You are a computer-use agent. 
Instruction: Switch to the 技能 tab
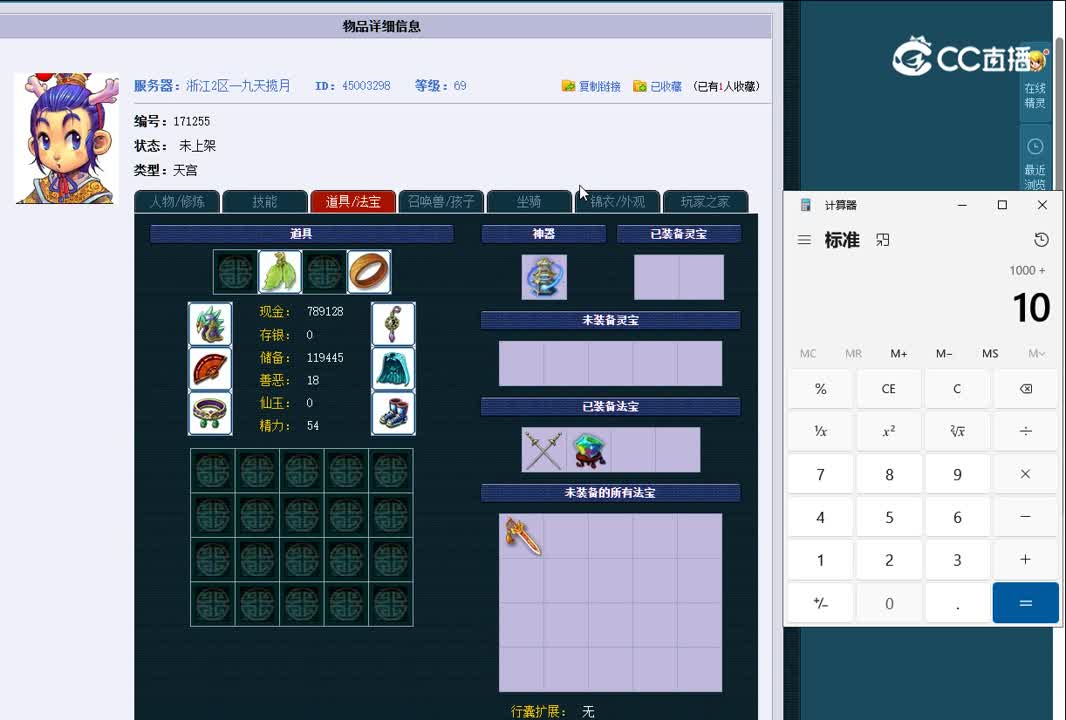(x=265, y=202)
